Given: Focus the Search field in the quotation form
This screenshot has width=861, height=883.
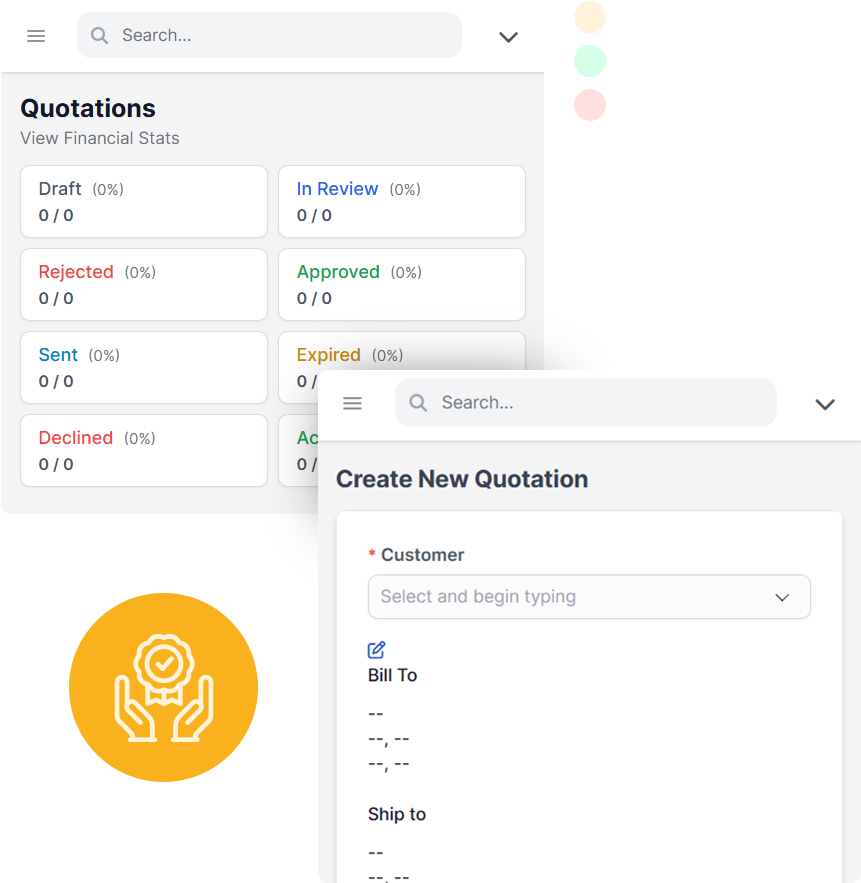Looking at the screenshot, I should click(x=586, y=402).
